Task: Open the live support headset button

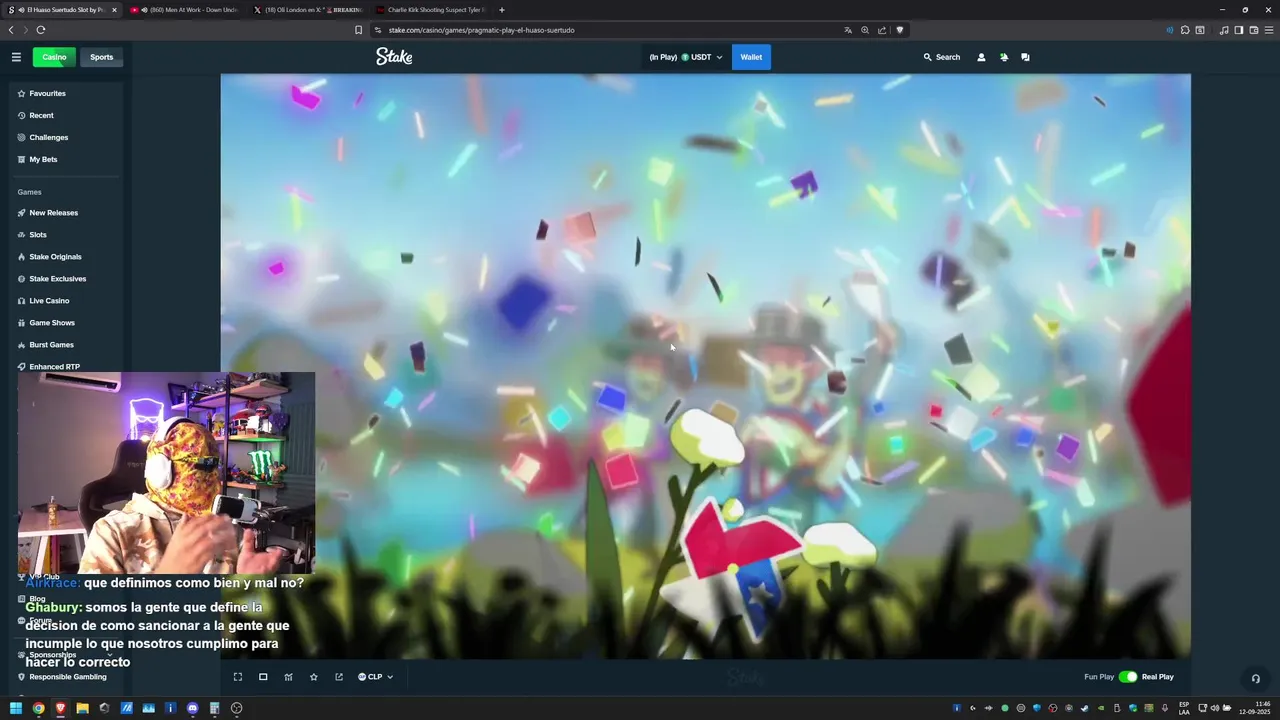Action: click(x=1256, y=679)
